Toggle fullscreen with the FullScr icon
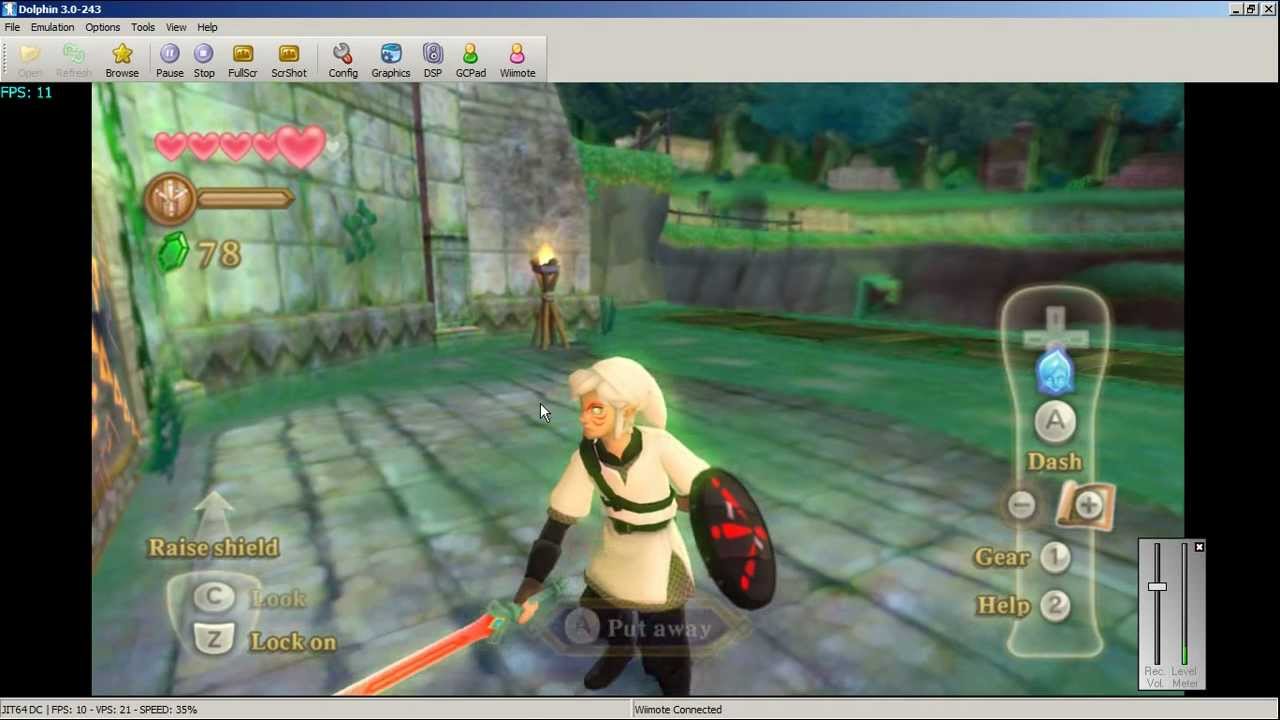Screen dimensions: 1280x720 point(243,60)
